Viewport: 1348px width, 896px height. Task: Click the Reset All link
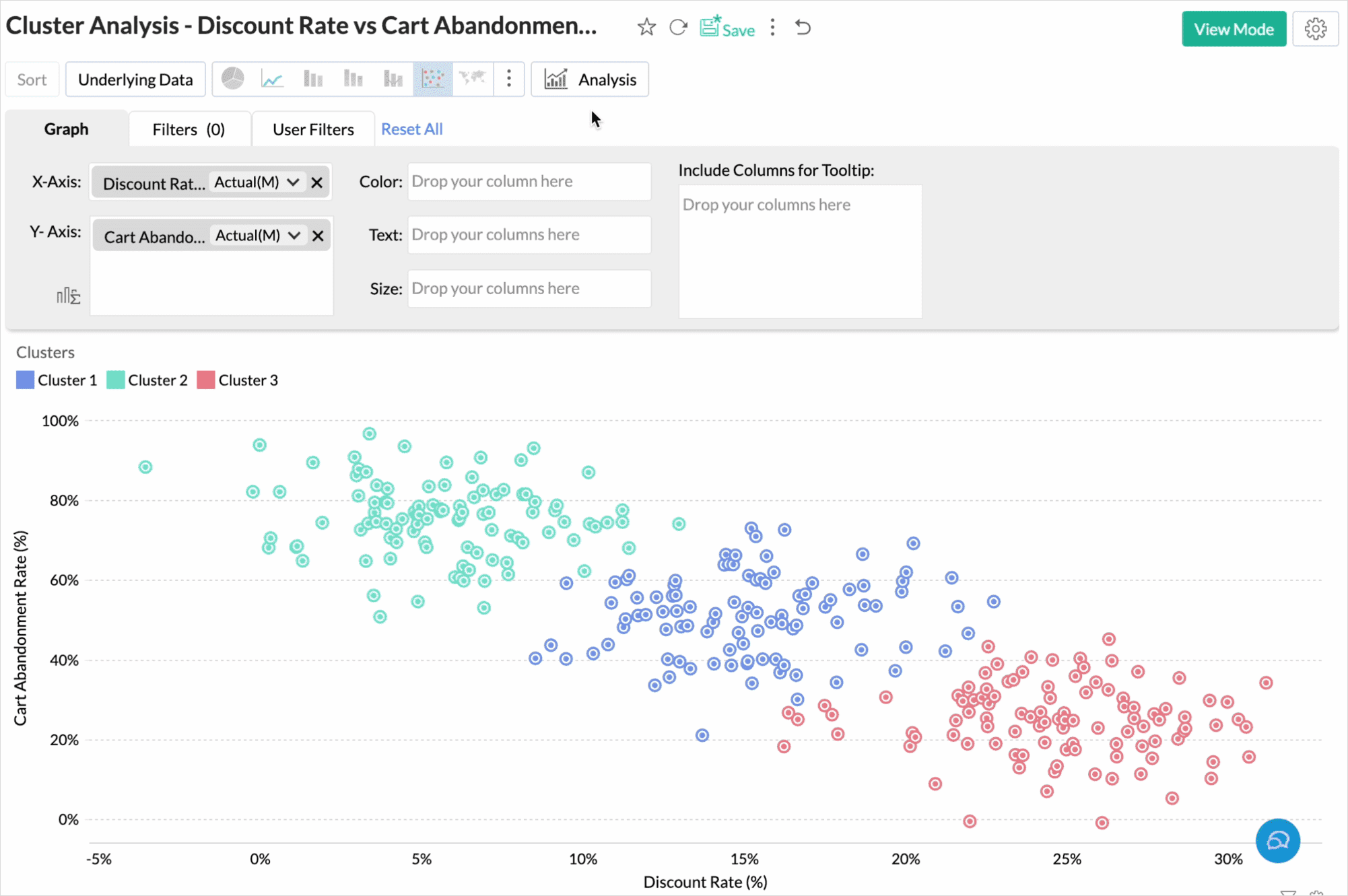pyautogui.click(x=411, y=129)
